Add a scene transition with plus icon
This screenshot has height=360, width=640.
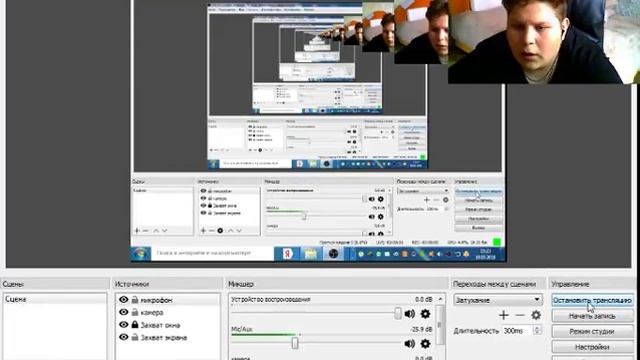[x=504, y=315]
